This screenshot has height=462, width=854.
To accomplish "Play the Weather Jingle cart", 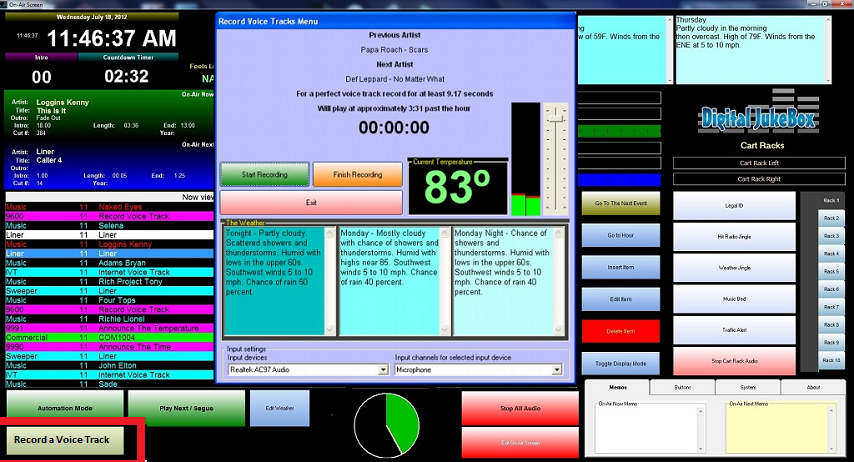I will coord(734,267).
